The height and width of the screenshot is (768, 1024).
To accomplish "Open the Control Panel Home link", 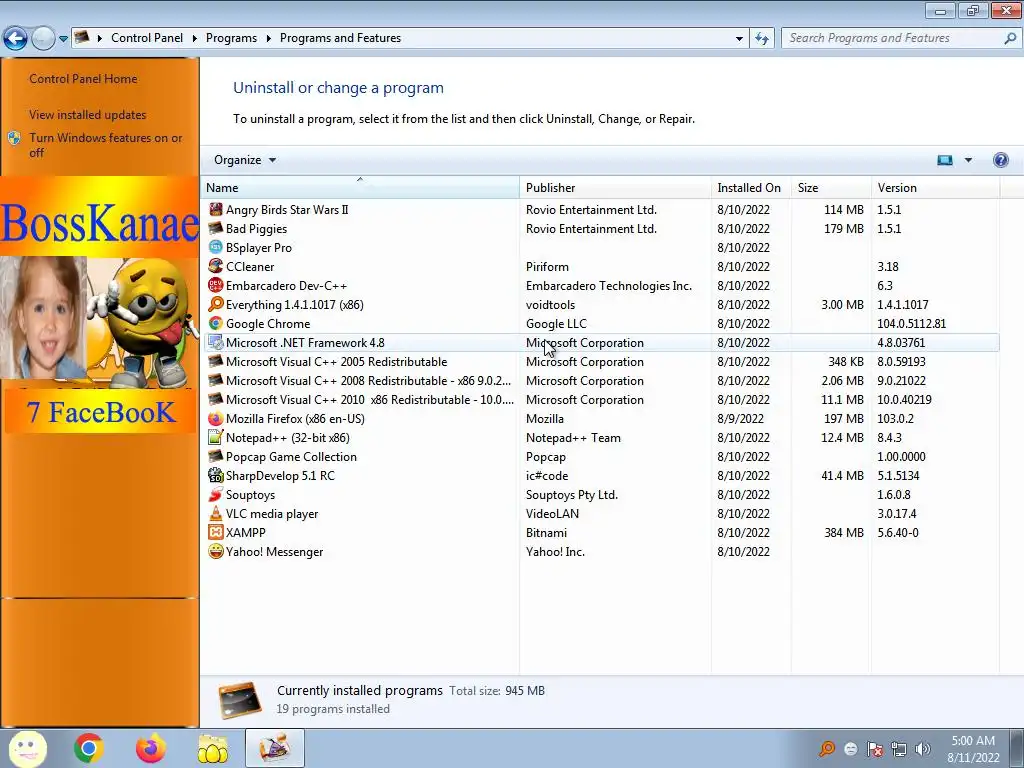I will [83, 78].
